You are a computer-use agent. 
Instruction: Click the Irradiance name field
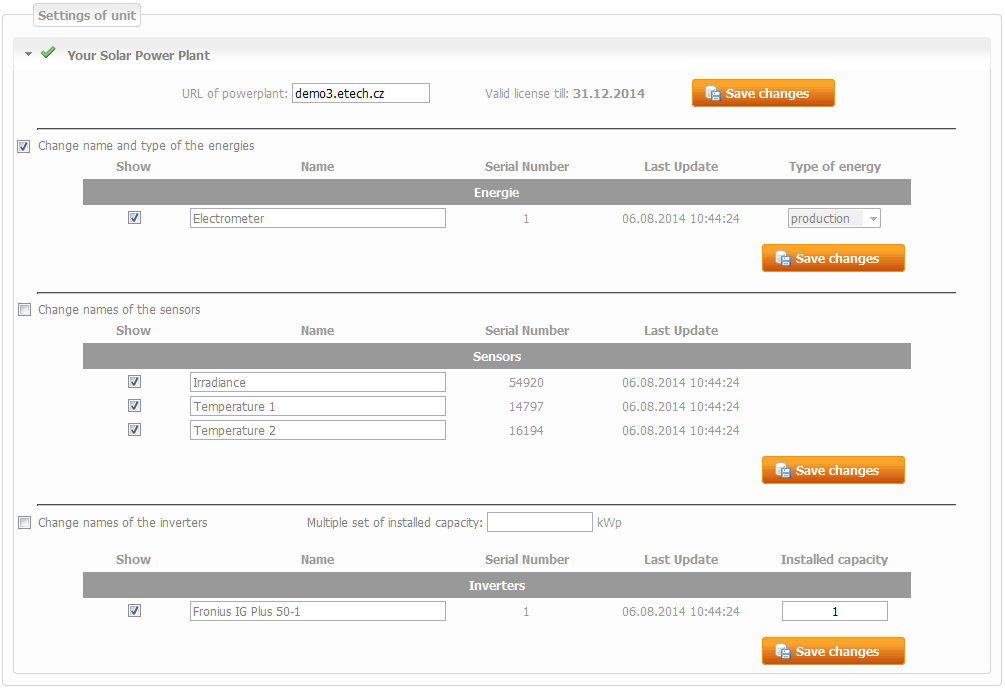coord(317,382)
